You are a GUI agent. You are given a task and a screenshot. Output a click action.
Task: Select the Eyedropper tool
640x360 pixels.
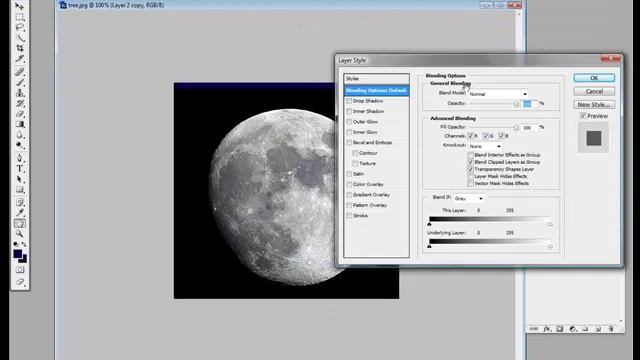20,213
